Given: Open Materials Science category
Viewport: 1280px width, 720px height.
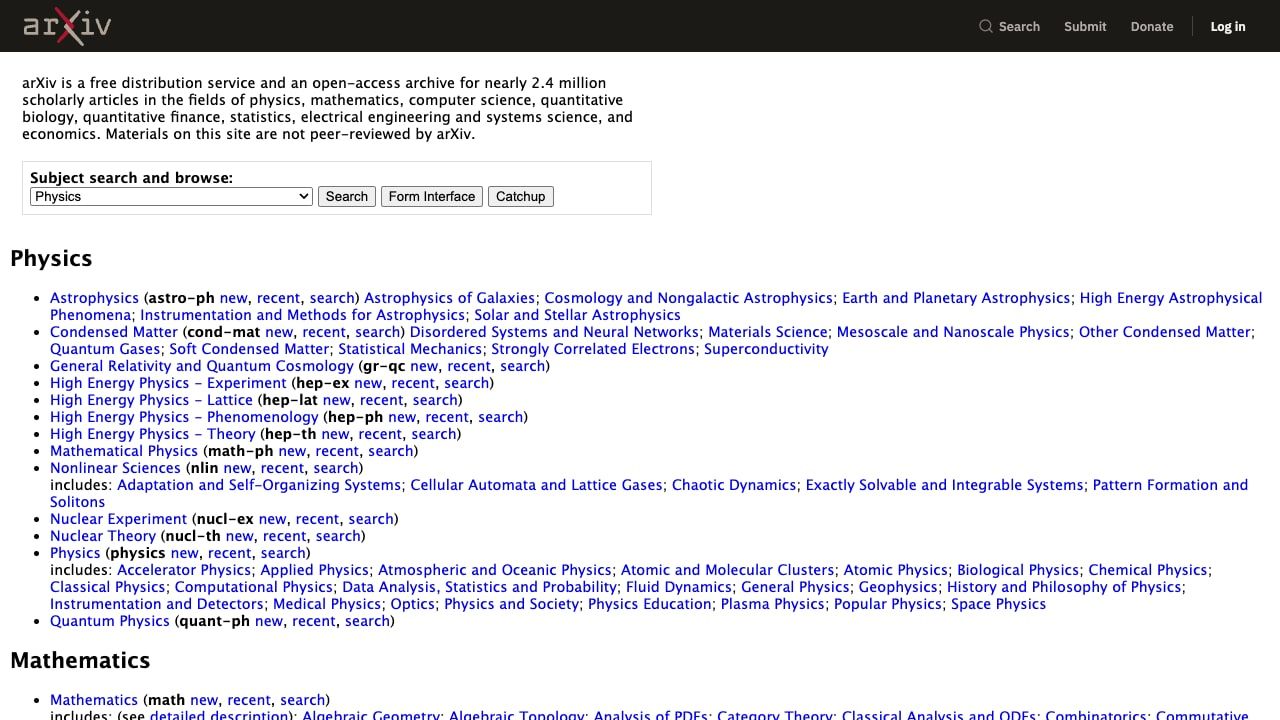Looking at the screenshot, I should pos(768,332).
